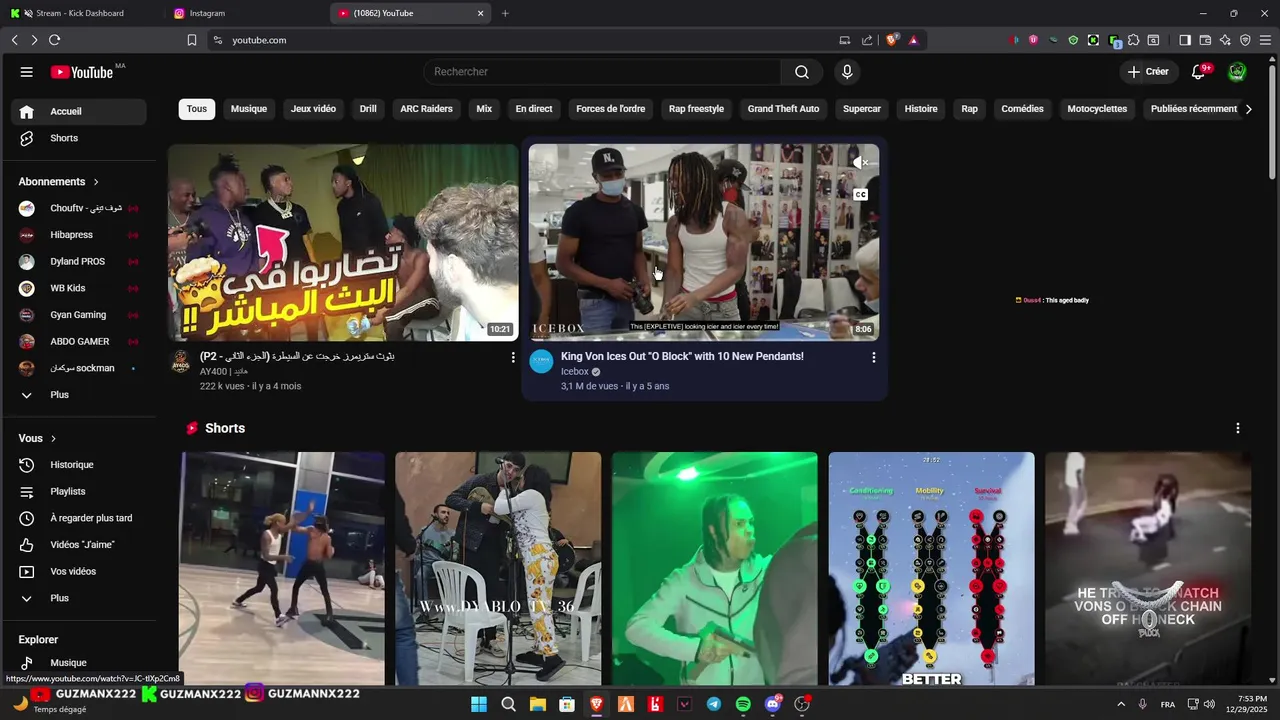The image size is (1280, 720).
Task: Select the Supercar filter chip
Action: click(x=862, y=109)
